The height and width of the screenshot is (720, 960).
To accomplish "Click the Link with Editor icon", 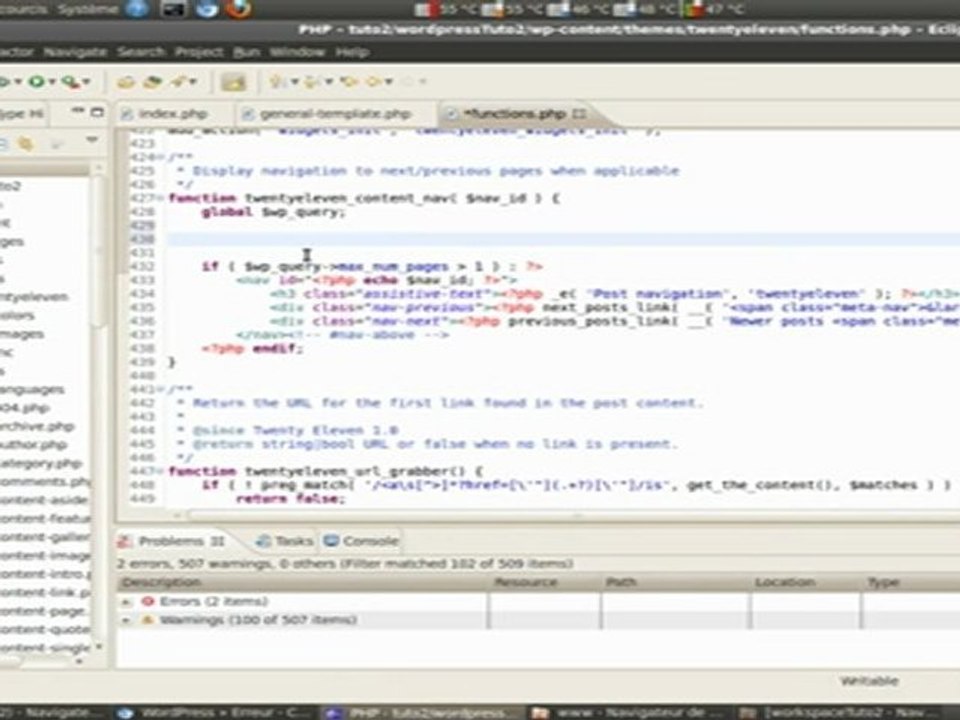I will [x=26, y=144].
